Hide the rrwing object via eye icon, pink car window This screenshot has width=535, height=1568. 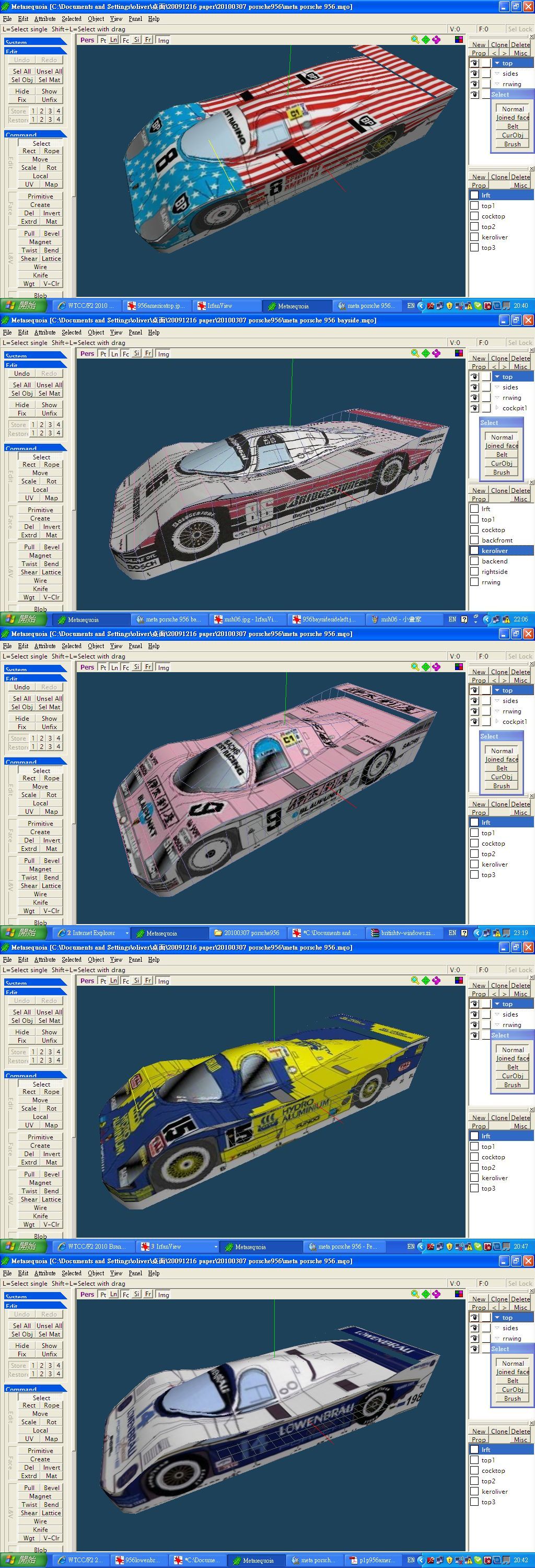pos(474,711)
